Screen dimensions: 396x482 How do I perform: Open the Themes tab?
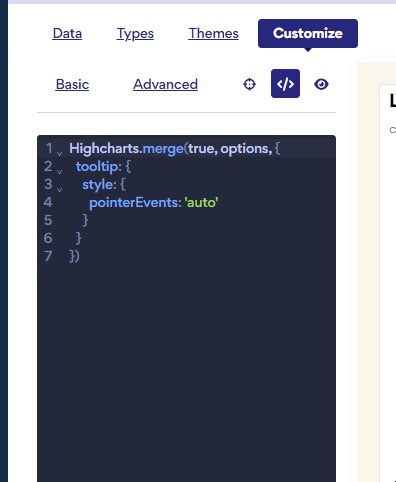click(x=213, y=33)
